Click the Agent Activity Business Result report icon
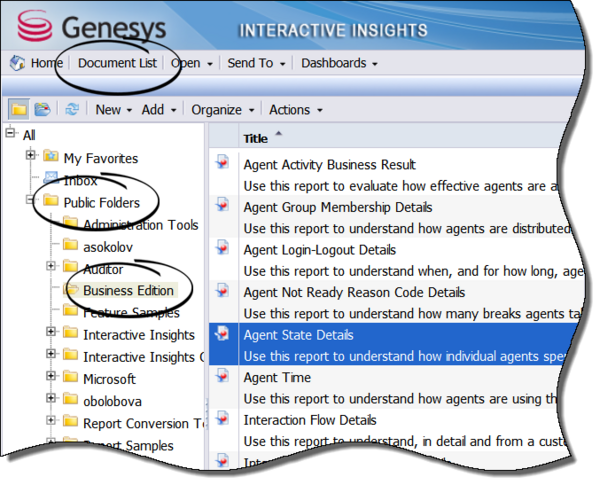Viewport: 600px width, 485px height. (x=222, y=162)
